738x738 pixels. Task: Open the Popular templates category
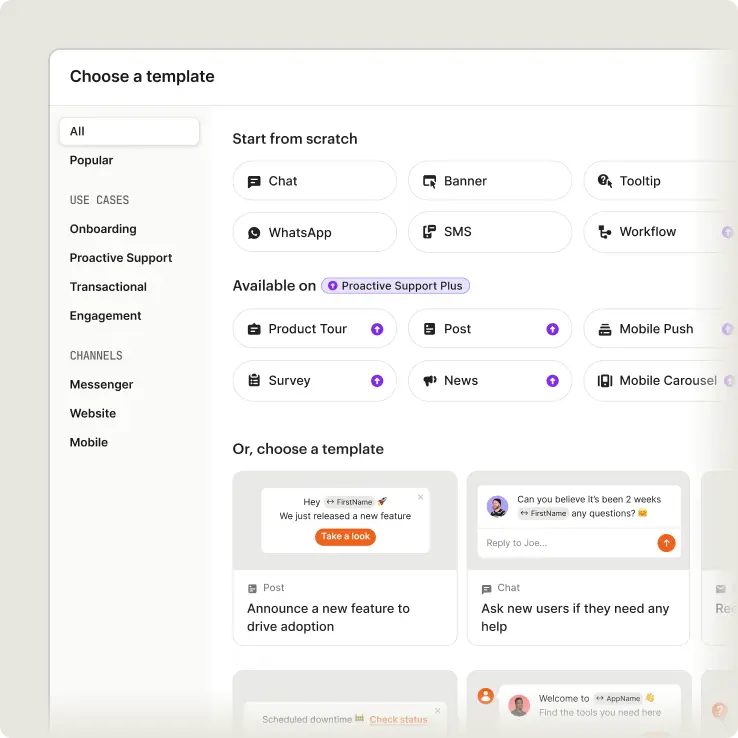[91, 160]
